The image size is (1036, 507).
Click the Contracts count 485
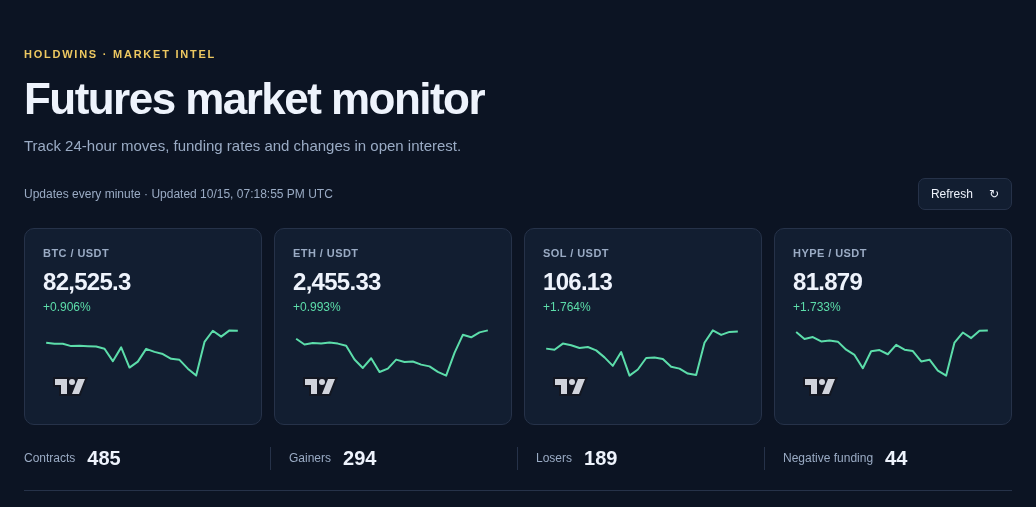click(x=104, y=458)
